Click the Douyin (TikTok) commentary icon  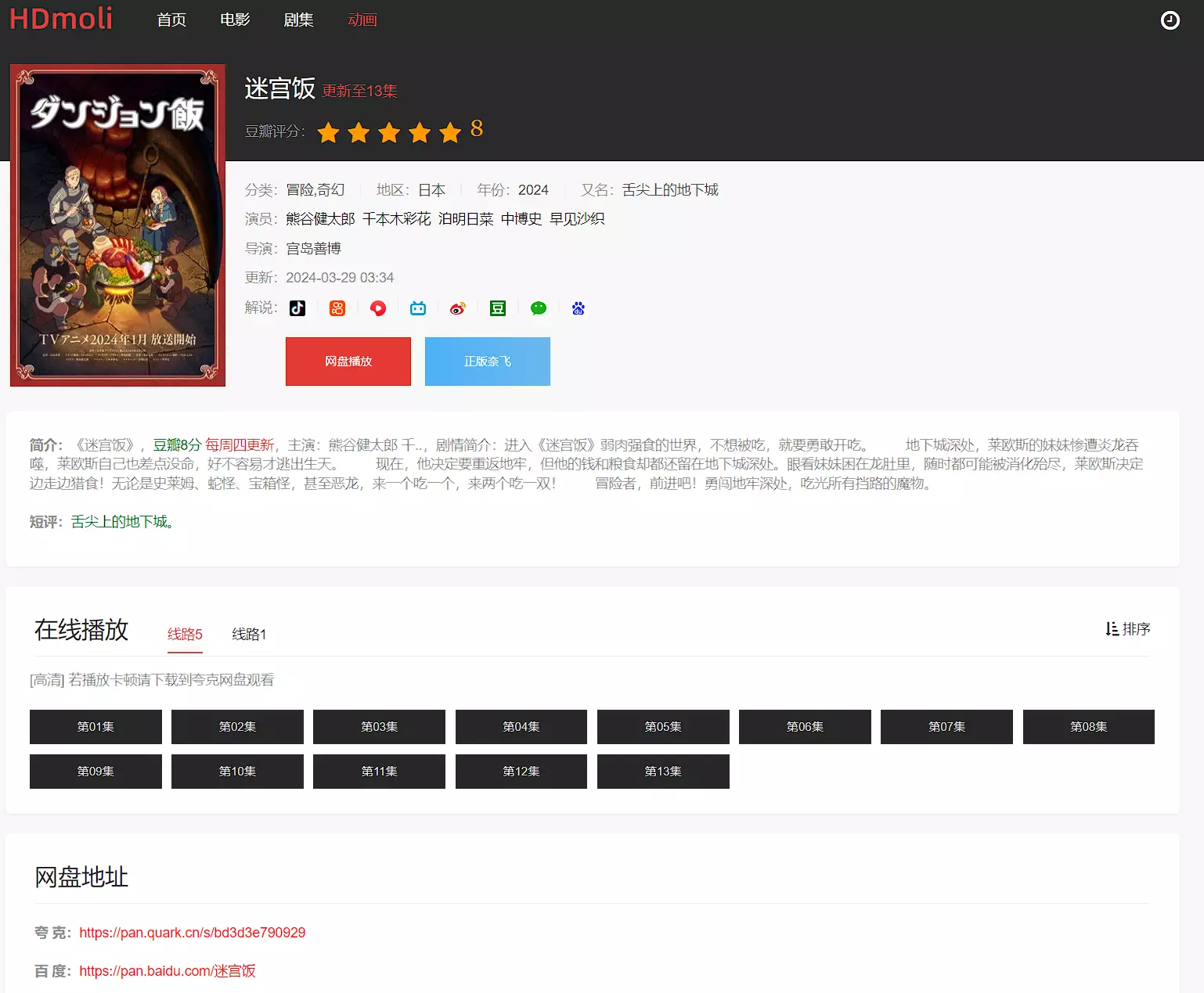coord(297,308)
